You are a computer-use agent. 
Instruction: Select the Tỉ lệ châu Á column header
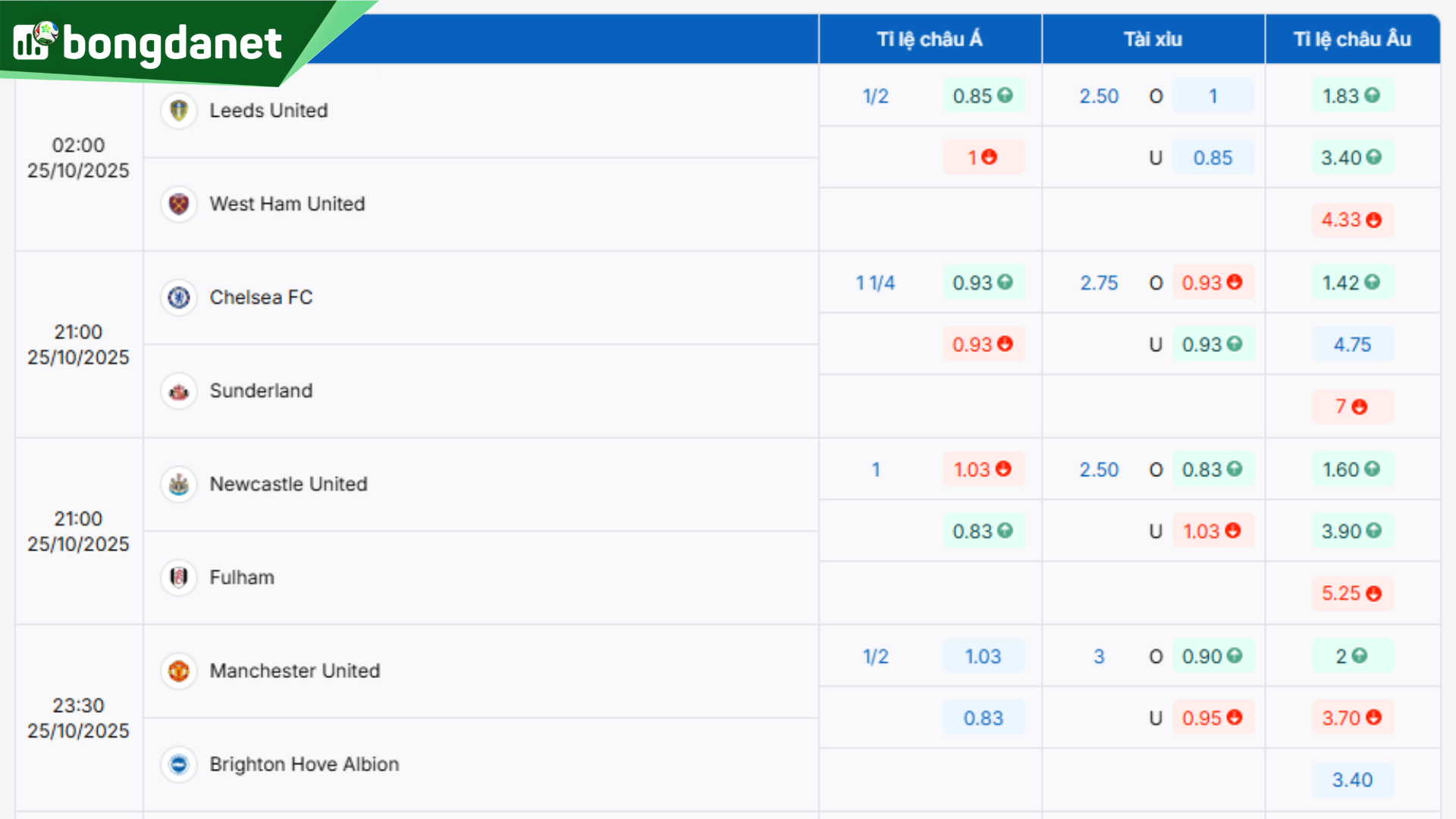[x=930, y=39]
